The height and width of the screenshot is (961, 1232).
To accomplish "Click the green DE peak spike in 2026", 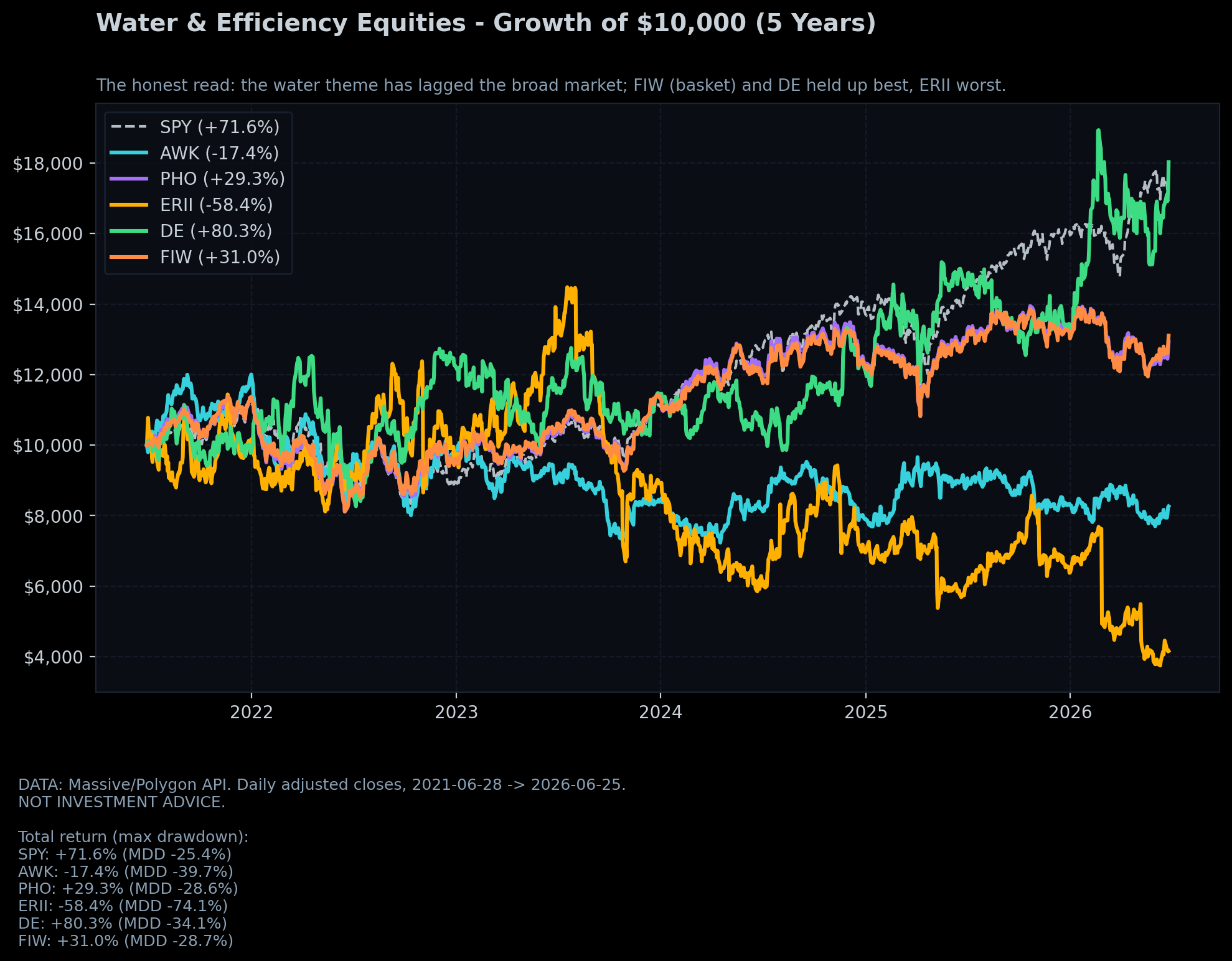I will click(1098, 131).
